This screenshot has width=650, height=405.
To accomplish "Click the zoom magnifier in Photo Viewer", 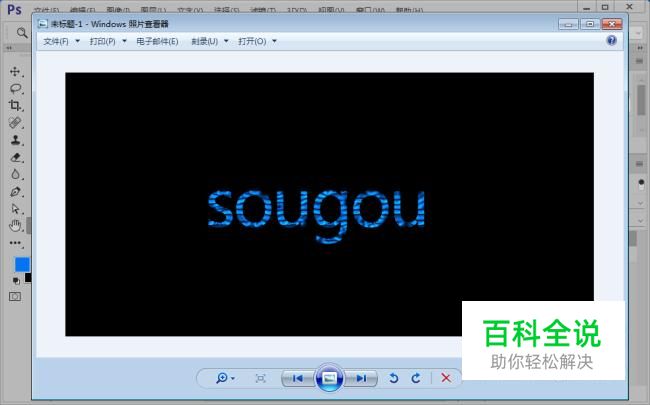I will (221, 378).
